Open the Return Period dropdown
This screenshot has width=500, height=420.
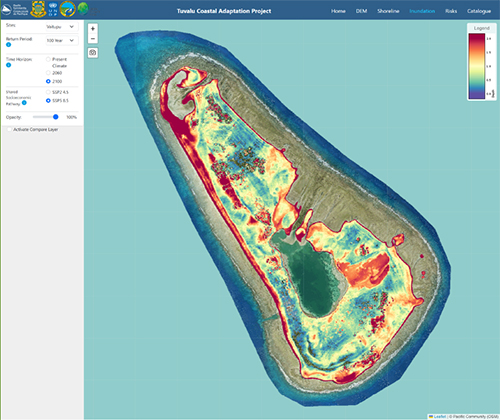point(62,40)
